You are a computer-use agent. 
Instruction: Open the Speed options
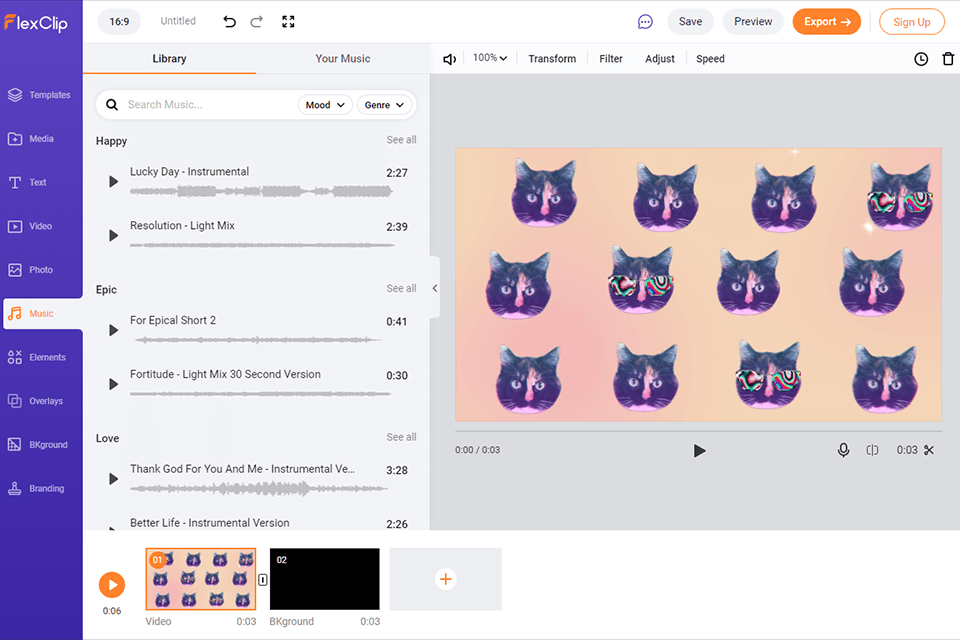pos(710,59)
